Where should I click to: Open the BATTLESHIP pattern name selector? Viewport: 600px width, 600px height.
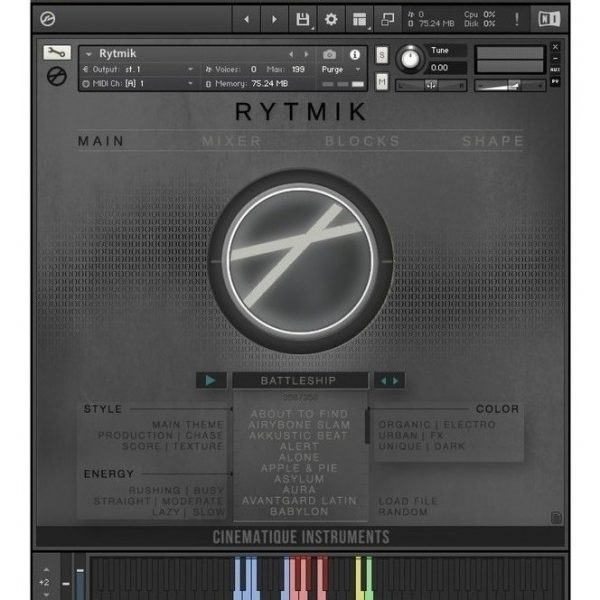point(300,380)
